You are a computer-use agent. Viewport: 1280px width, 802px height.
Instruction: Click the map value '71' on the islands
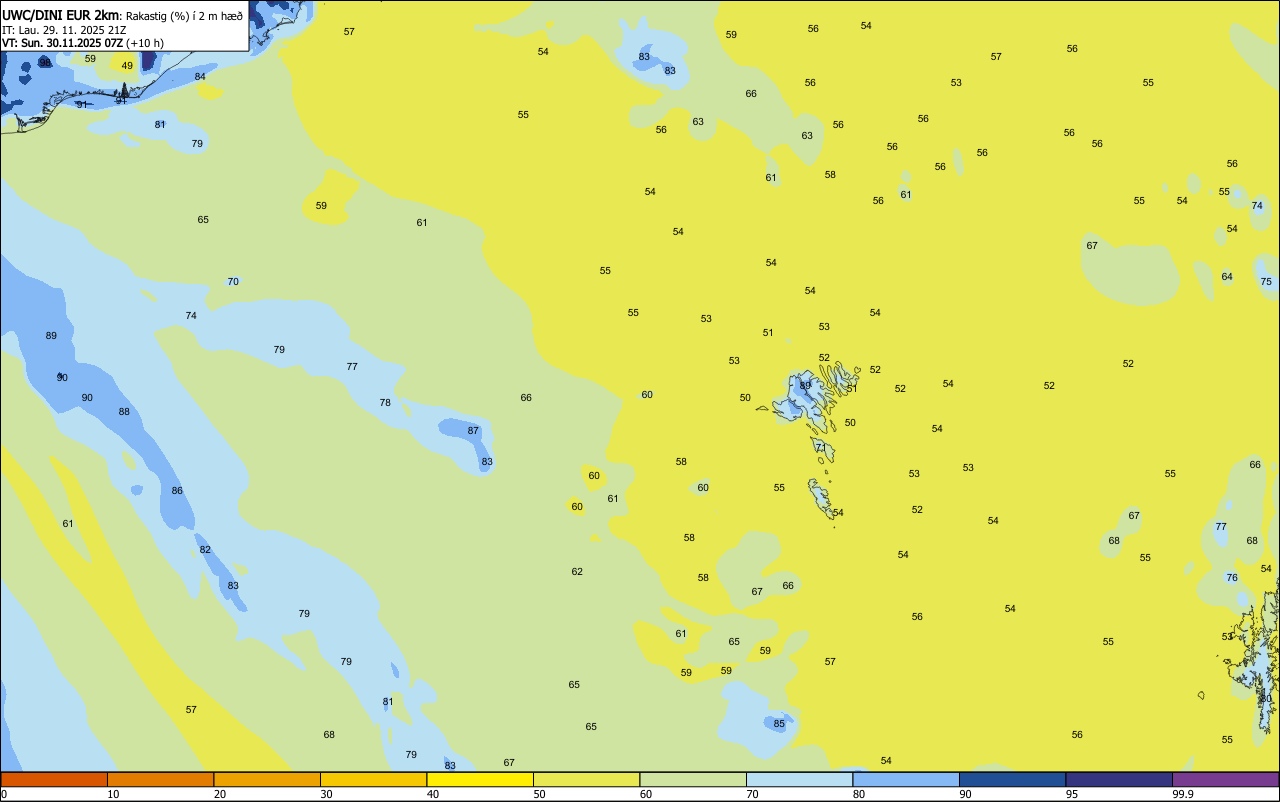(820, 448)
